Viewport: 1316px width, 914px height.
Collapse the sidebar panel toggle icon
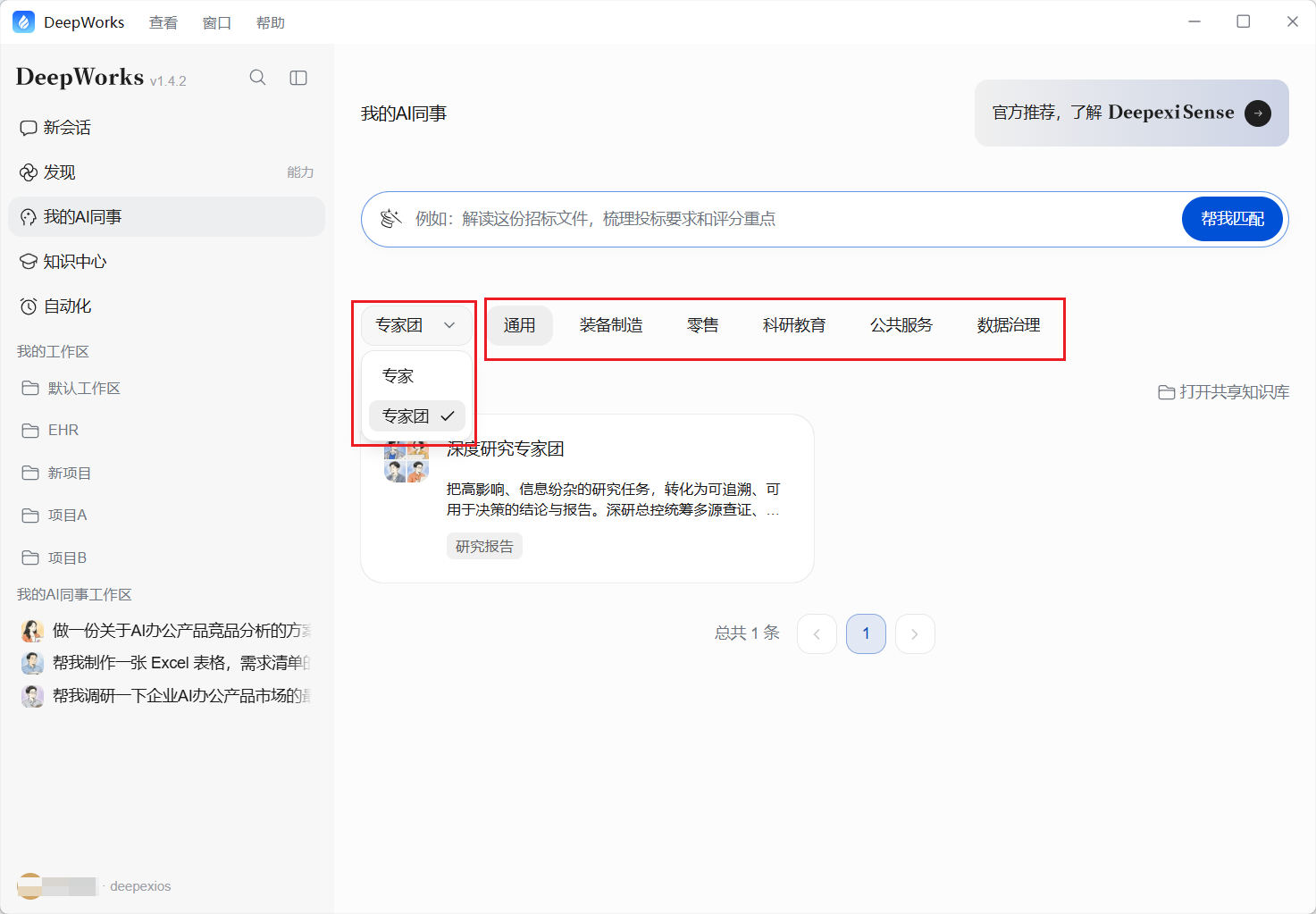pos(298,78)
